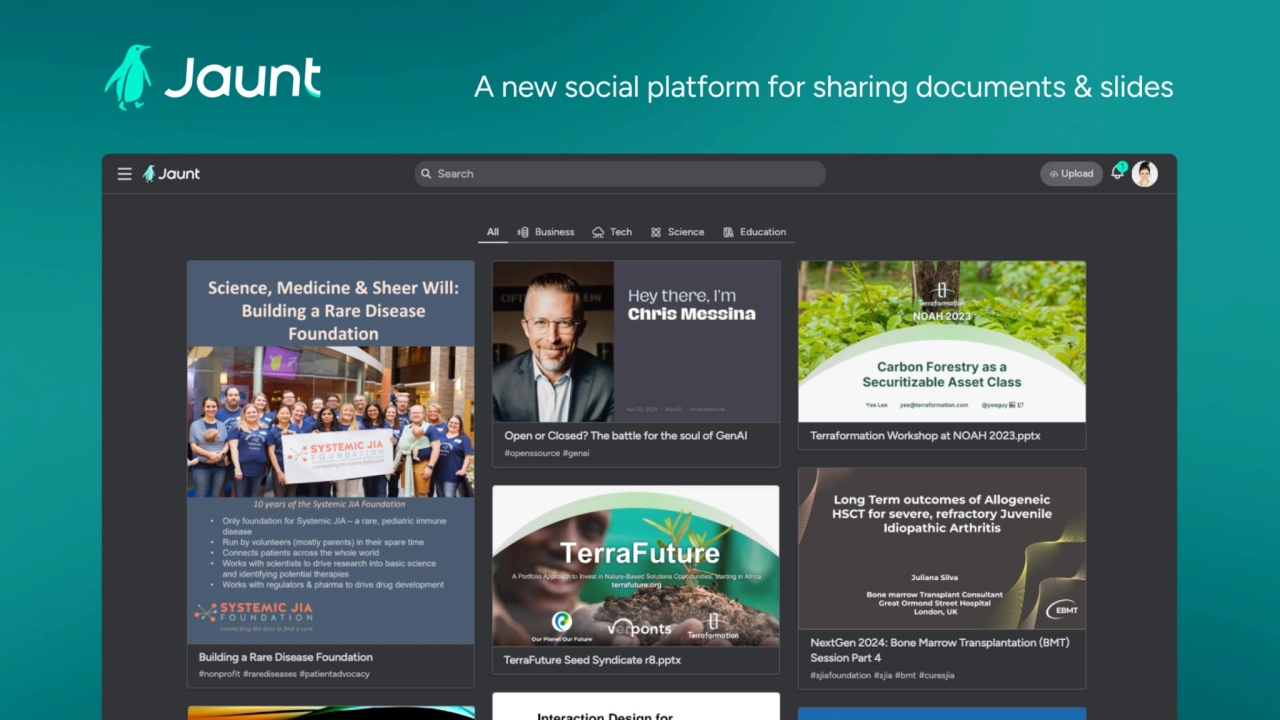The image size is (1280, 720).
Task: Open the user profile avatar
Action: pos(1145,174)
